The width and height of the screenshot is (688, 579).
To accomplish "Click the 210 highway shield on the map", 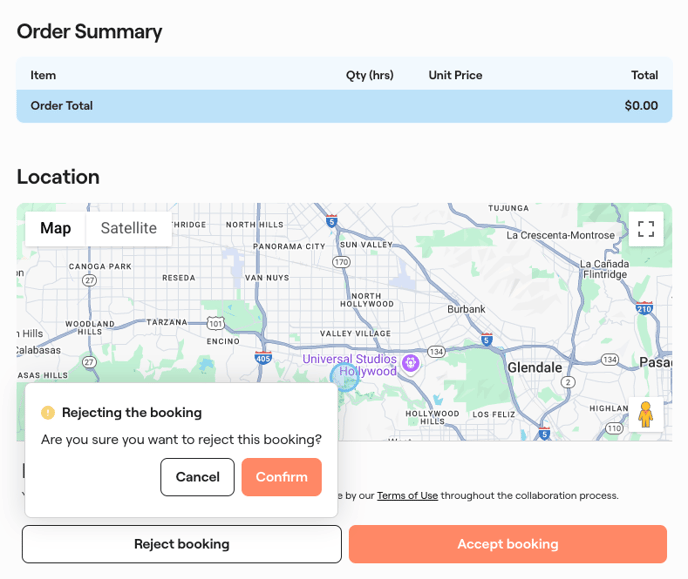I will pos(644,309).
